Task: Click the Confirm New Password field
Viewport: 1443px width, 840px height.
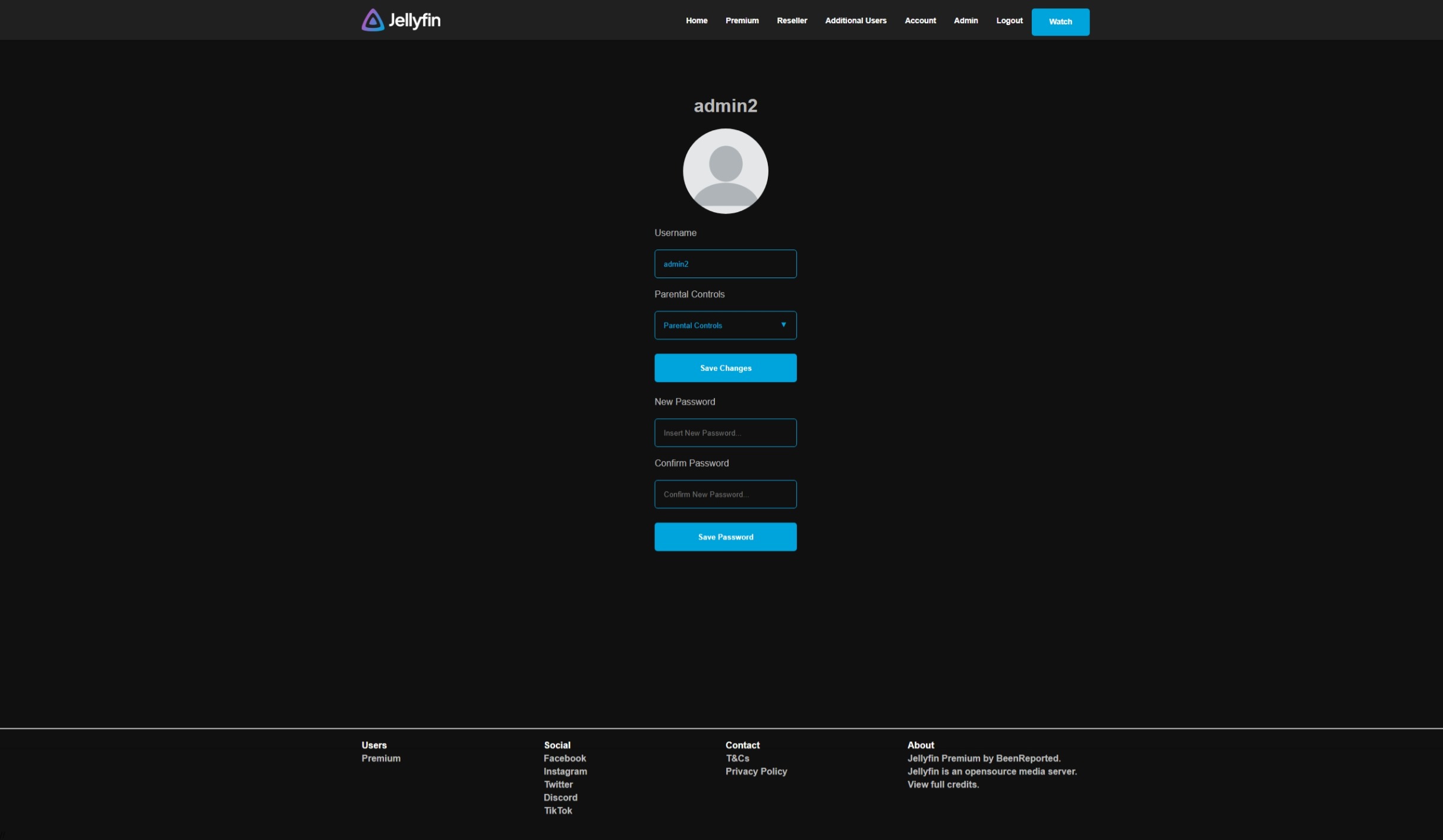Action: point(725,494)
